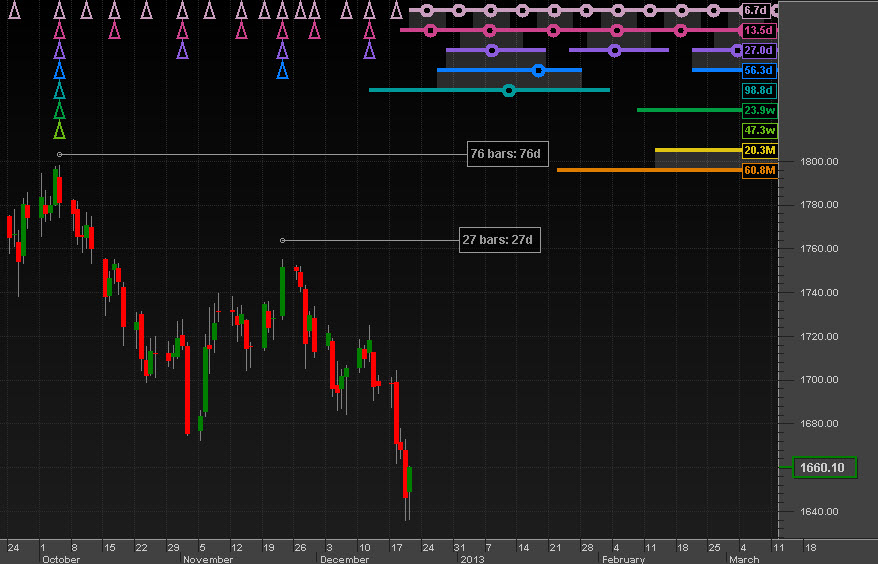This screenshot has height=564, width=878.
Task: Open the orange 60.8M cycle label
Action: pos(757,170)
